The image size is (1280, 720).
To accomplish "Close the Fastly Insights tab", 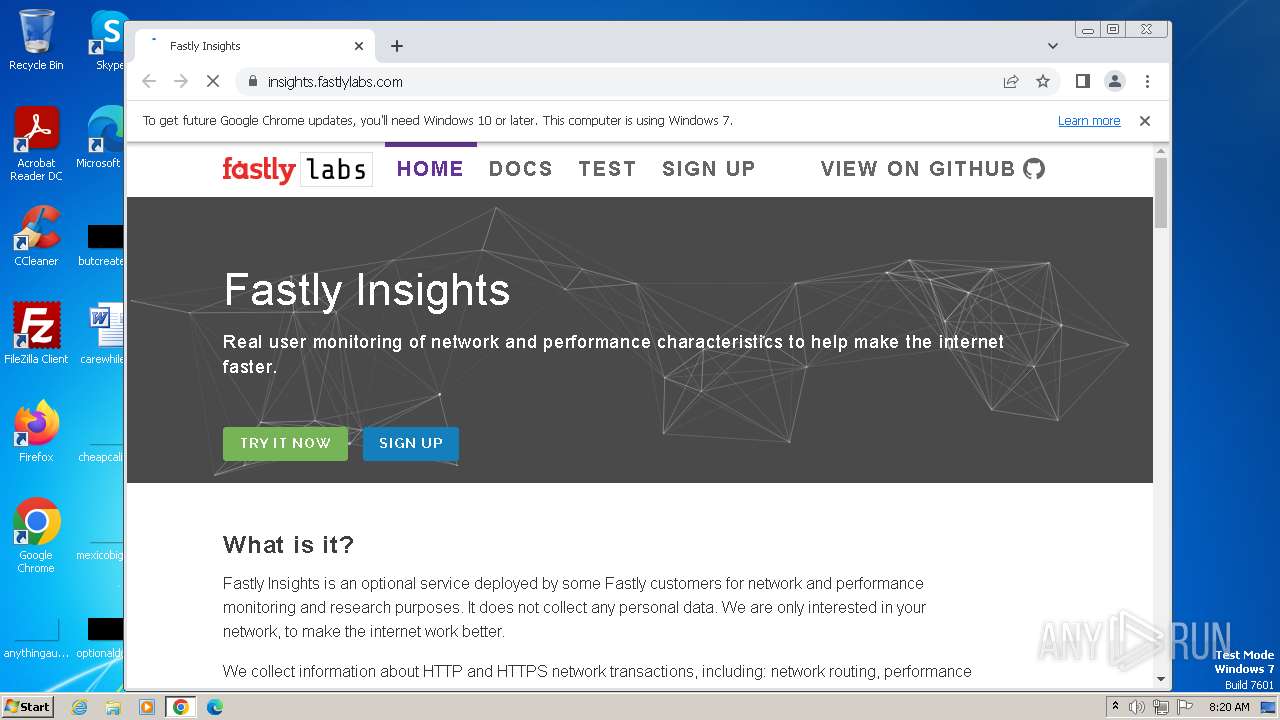I will [x=359, y=46].
